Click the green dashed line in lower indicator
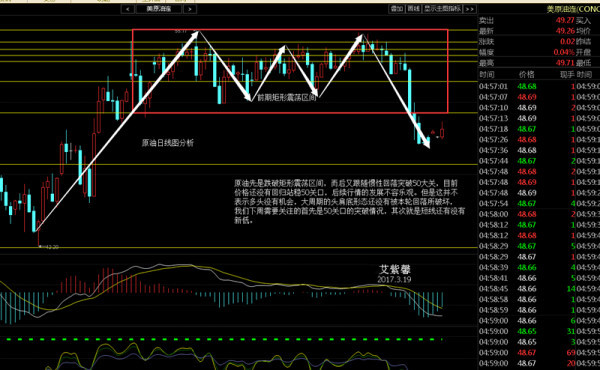This screenshot has width=600, height=370. coord(222,339)
